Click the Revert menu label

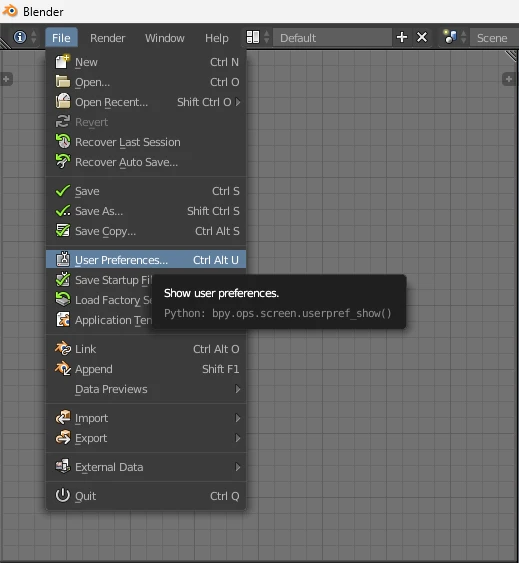[91, 122]
